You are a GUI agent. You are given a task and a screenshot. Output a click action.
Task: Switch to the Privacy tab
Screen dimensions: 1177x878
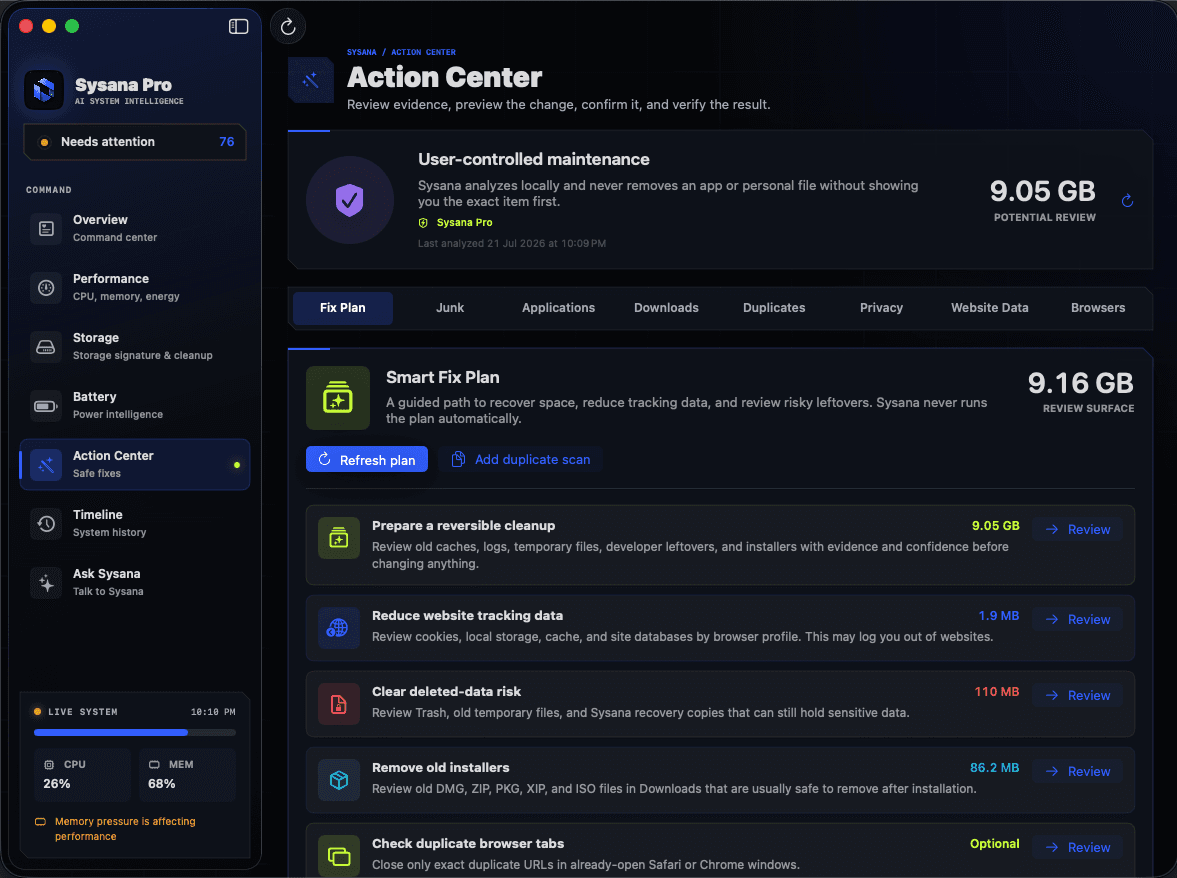click(881, 308)
